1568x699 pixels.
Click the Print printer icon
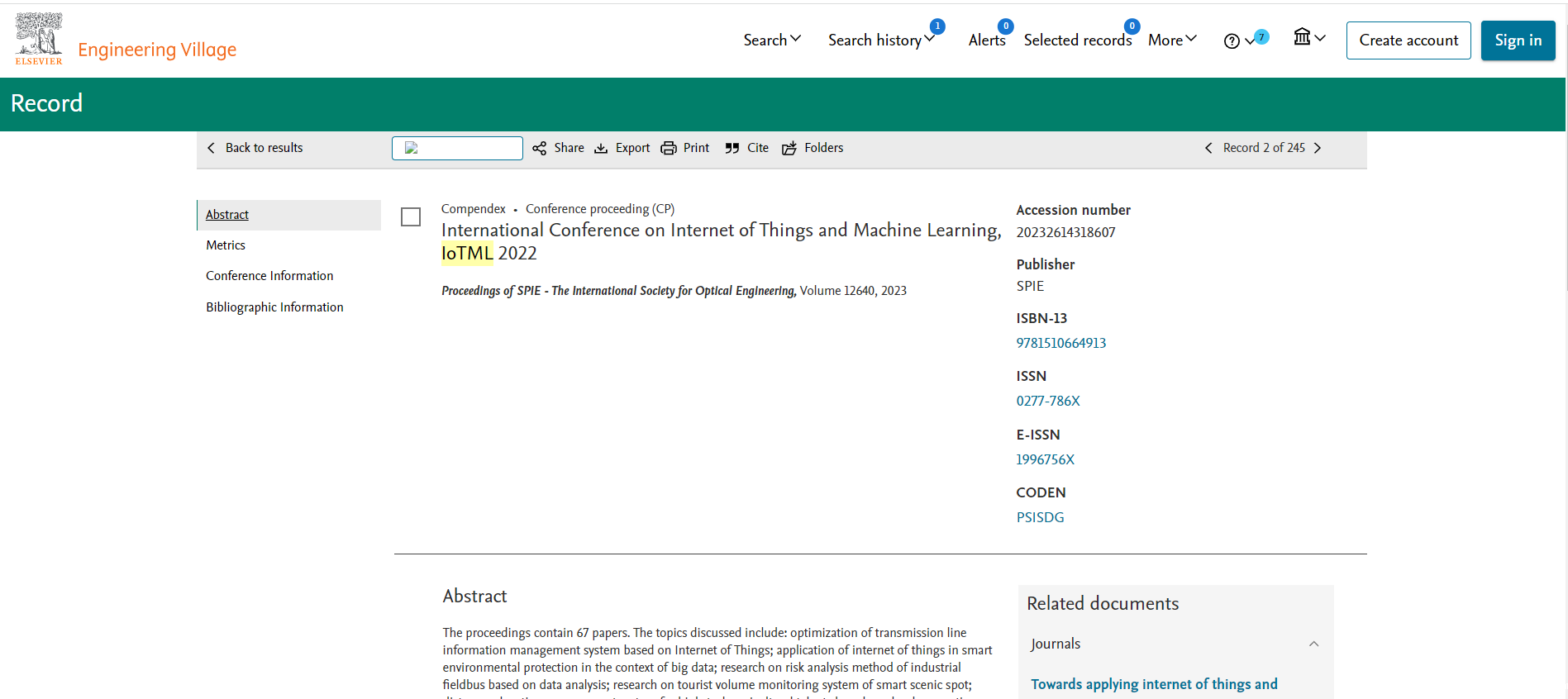coord(668,148)
